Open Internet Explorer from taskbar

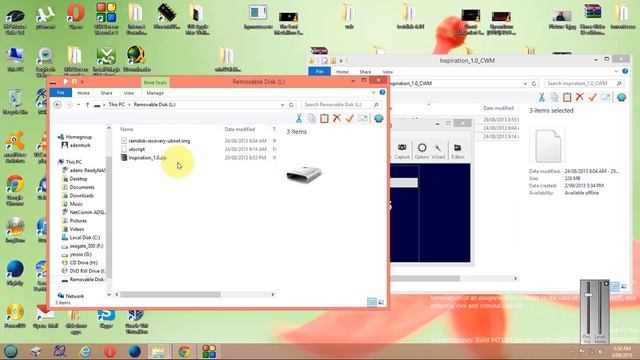coord(85,351)
